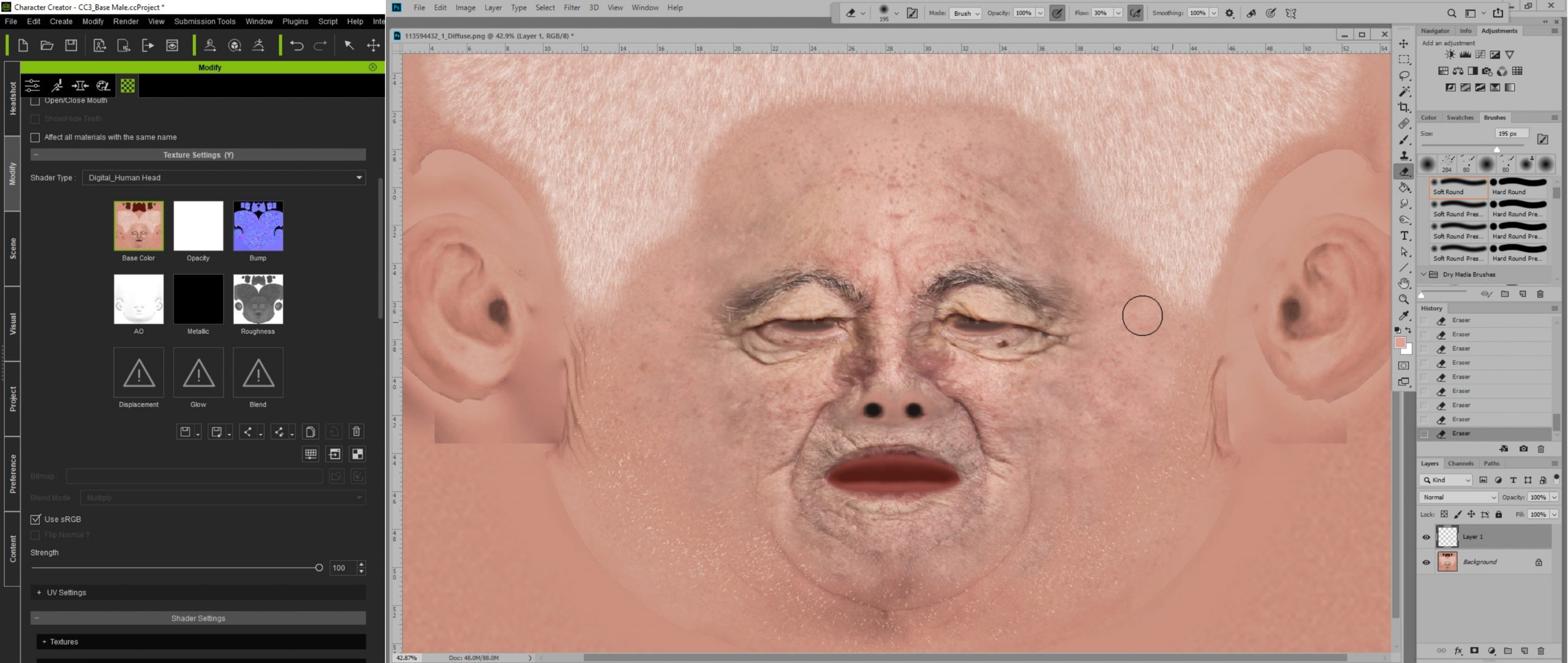
Task: Expand the Textures section in Shader Settings
Action: [x=44, y=642]
